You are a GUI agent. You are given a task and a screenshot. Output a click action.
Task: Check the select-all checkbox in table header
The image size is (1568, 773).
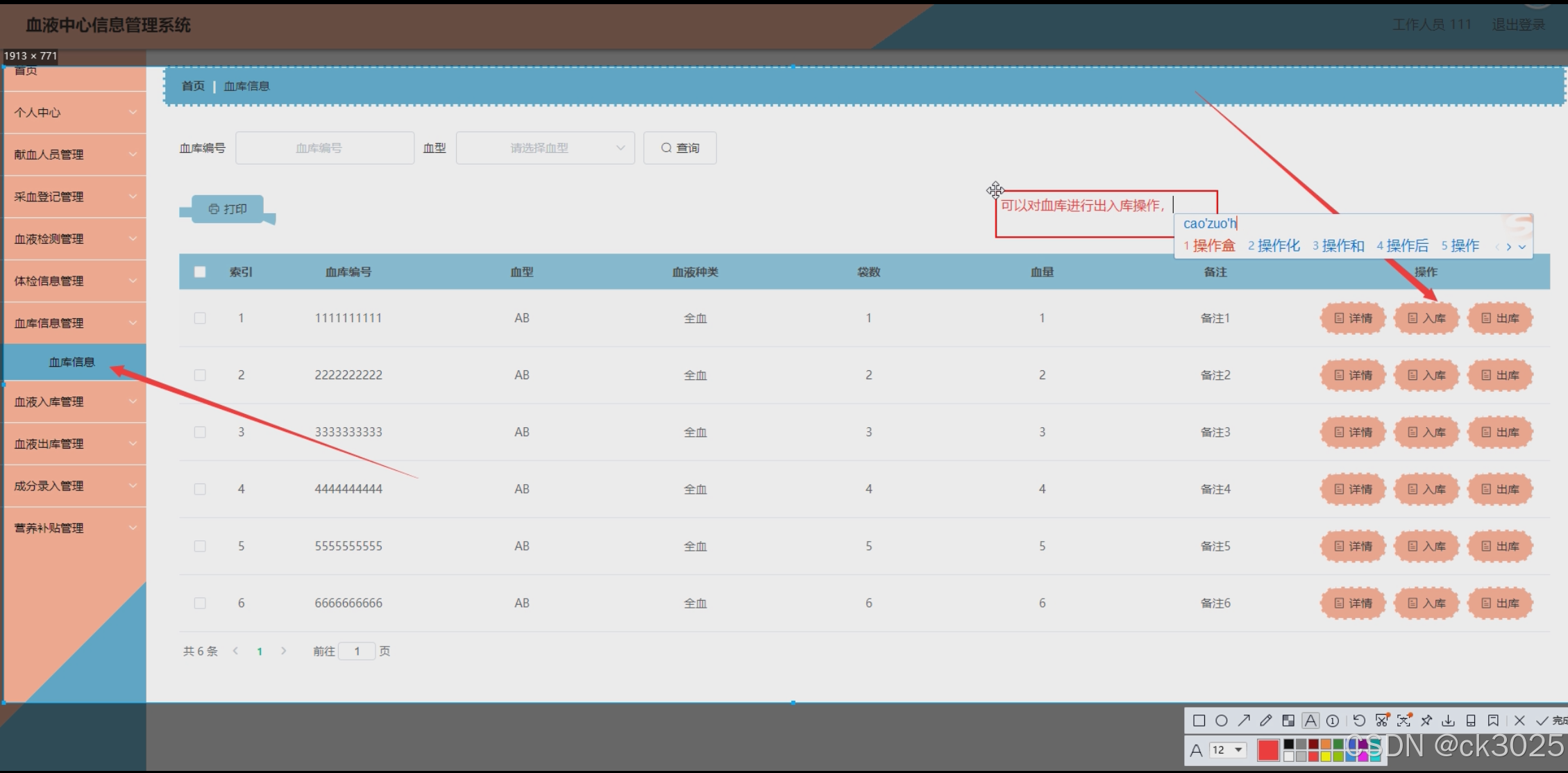200,272
